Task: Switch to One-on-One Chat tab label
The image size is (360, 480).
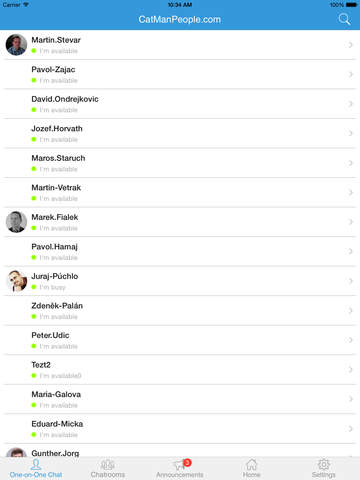Action: pos(36,474)
